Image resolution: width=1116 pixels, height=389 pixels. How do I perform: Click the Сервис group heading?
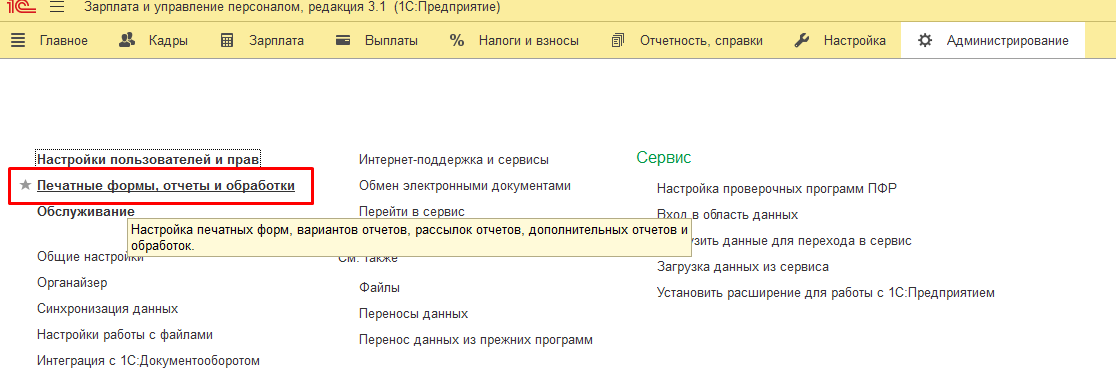[663, 158]
